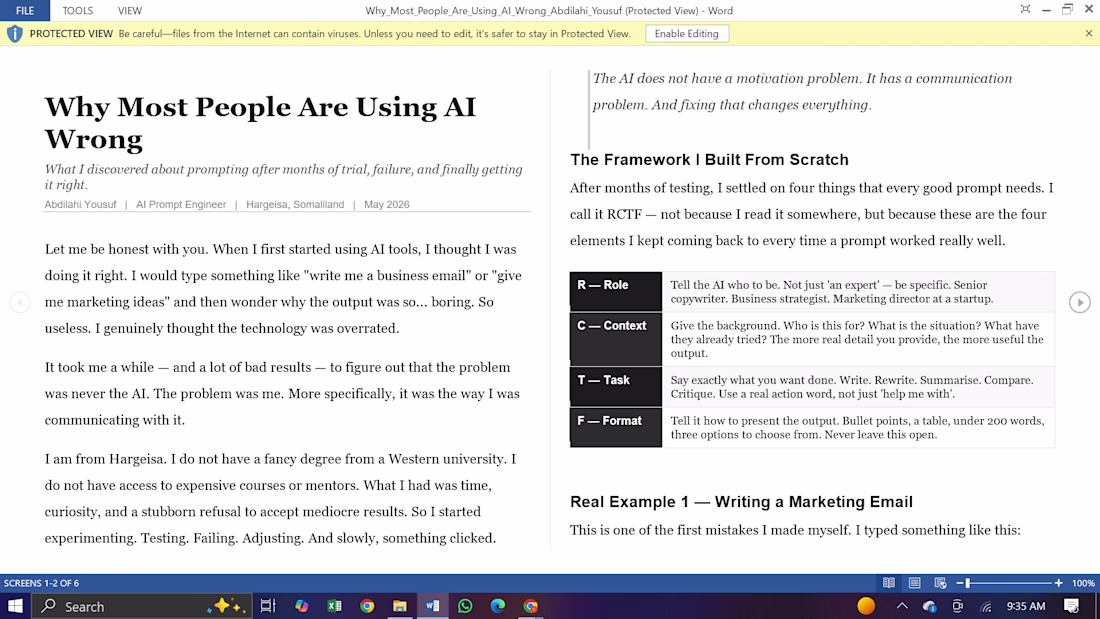Toggle auto-hide reading toolbar icon
1100x619 pixels.
point(1025,9)
